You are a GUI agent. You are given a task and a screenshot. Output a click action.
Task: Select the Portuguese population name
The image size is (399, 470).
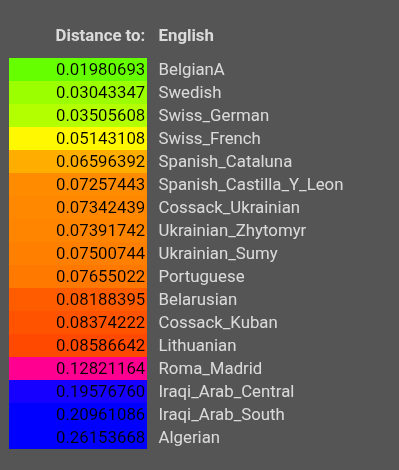point(201,277)
